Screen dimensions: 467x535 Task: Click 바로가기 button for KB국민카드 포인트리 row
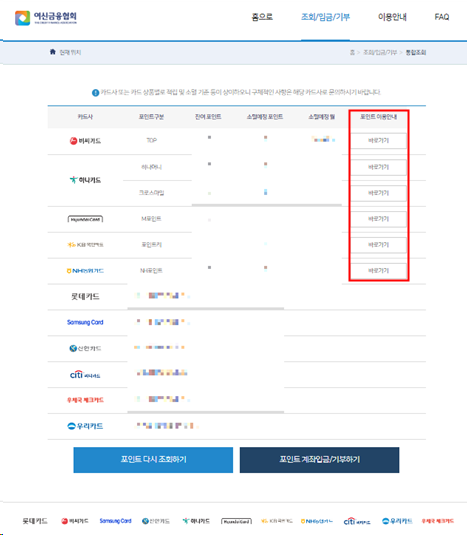379,245
